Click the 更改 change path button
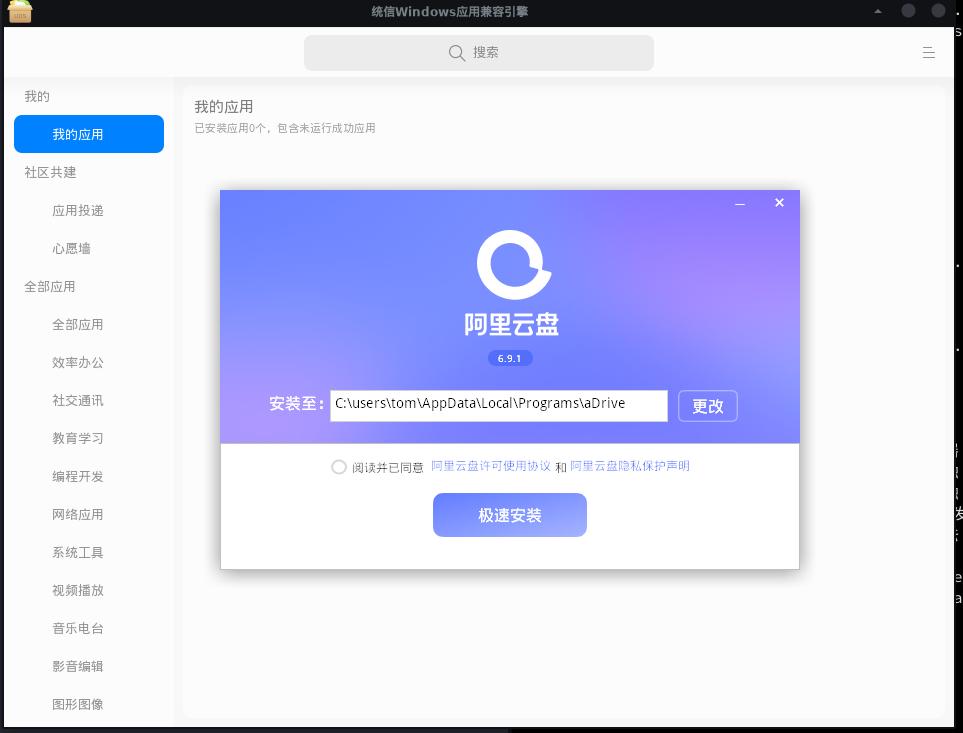Screen dimensions: 963x733 (x=708, y=406)
